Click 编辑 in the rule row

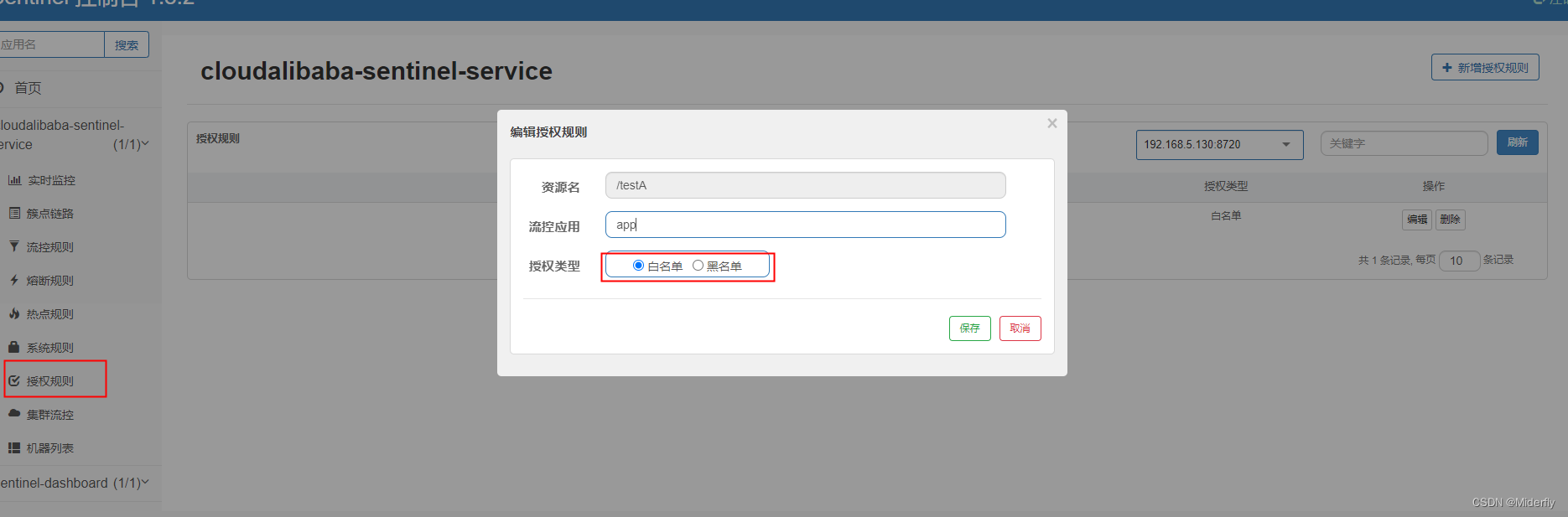pos(1417,220)
